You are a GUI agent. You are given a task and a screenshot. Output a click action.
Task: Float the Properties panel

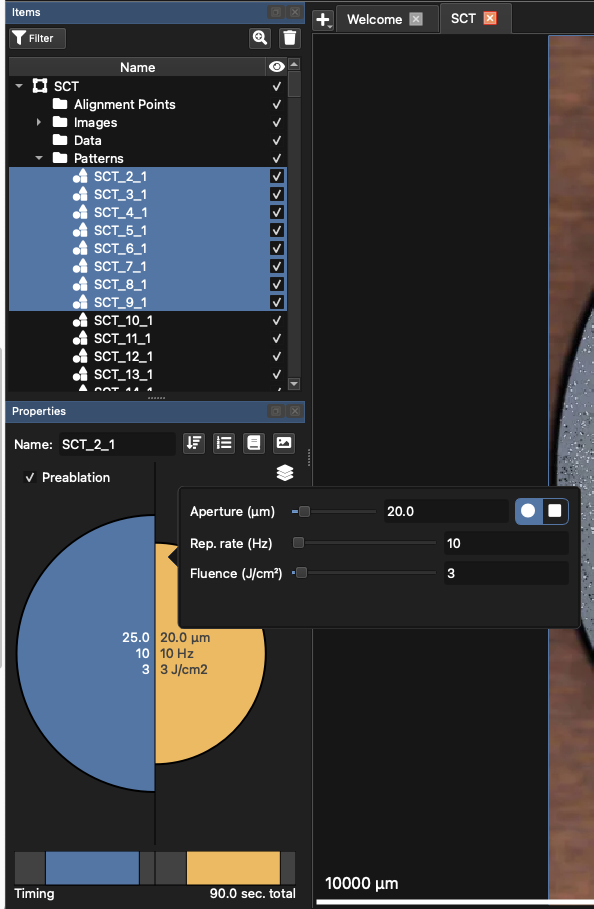pos(276,411)
